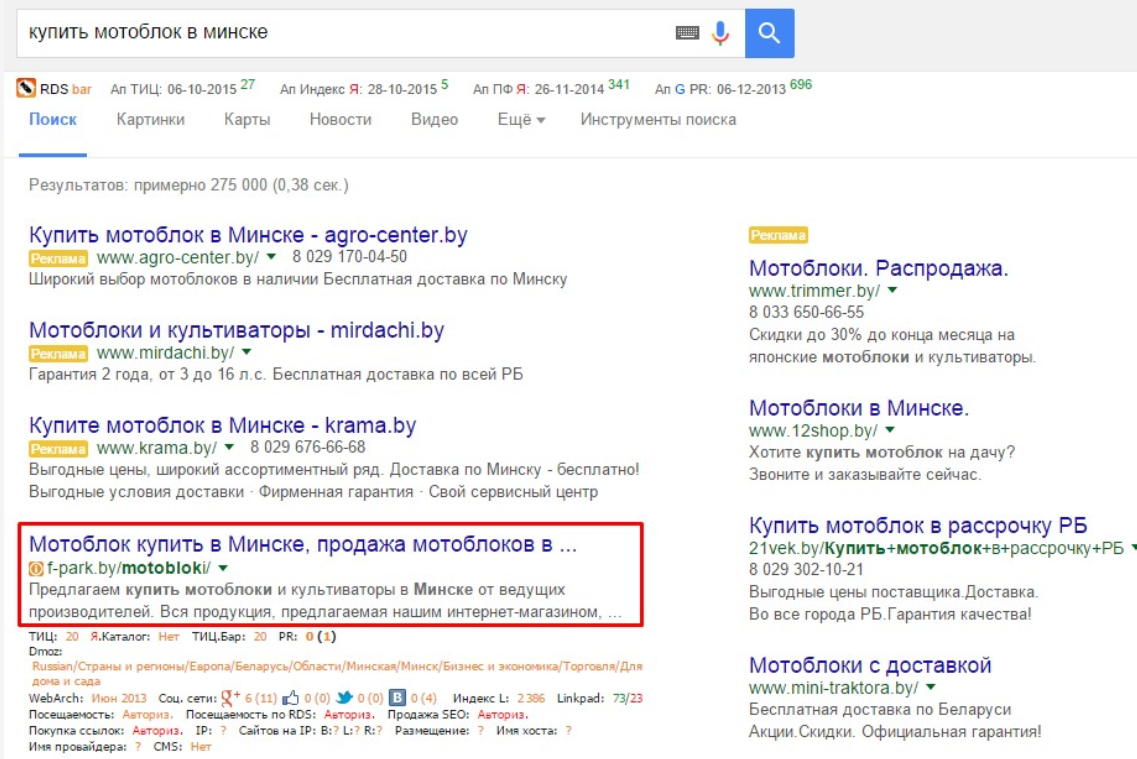Image resolution: width=1137 pixels, height=759 pixels.
Task: Open the Ещё dropdown menu
Action: pyautogui.click(x=521, y=120)
